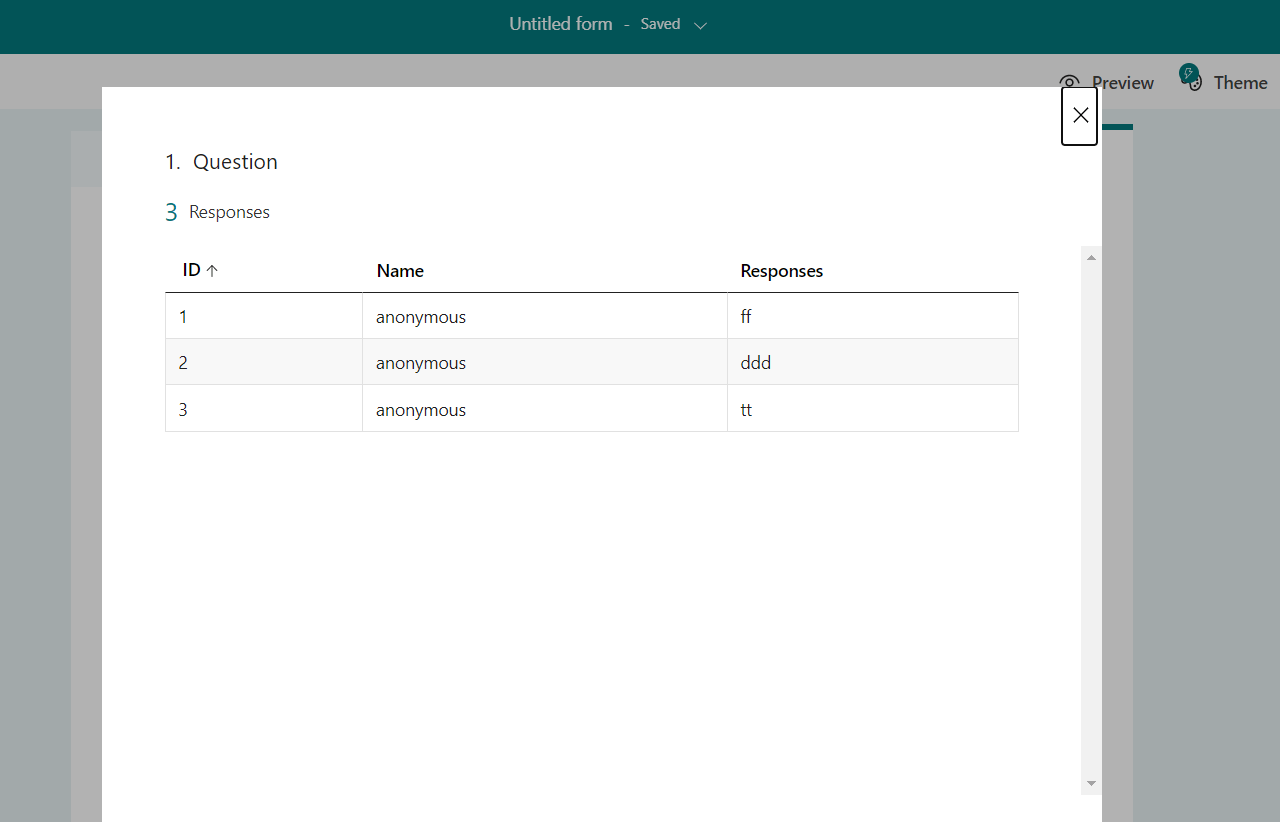
Task: Open the Preview eye icon
Action: click(x=1070, y=83)
